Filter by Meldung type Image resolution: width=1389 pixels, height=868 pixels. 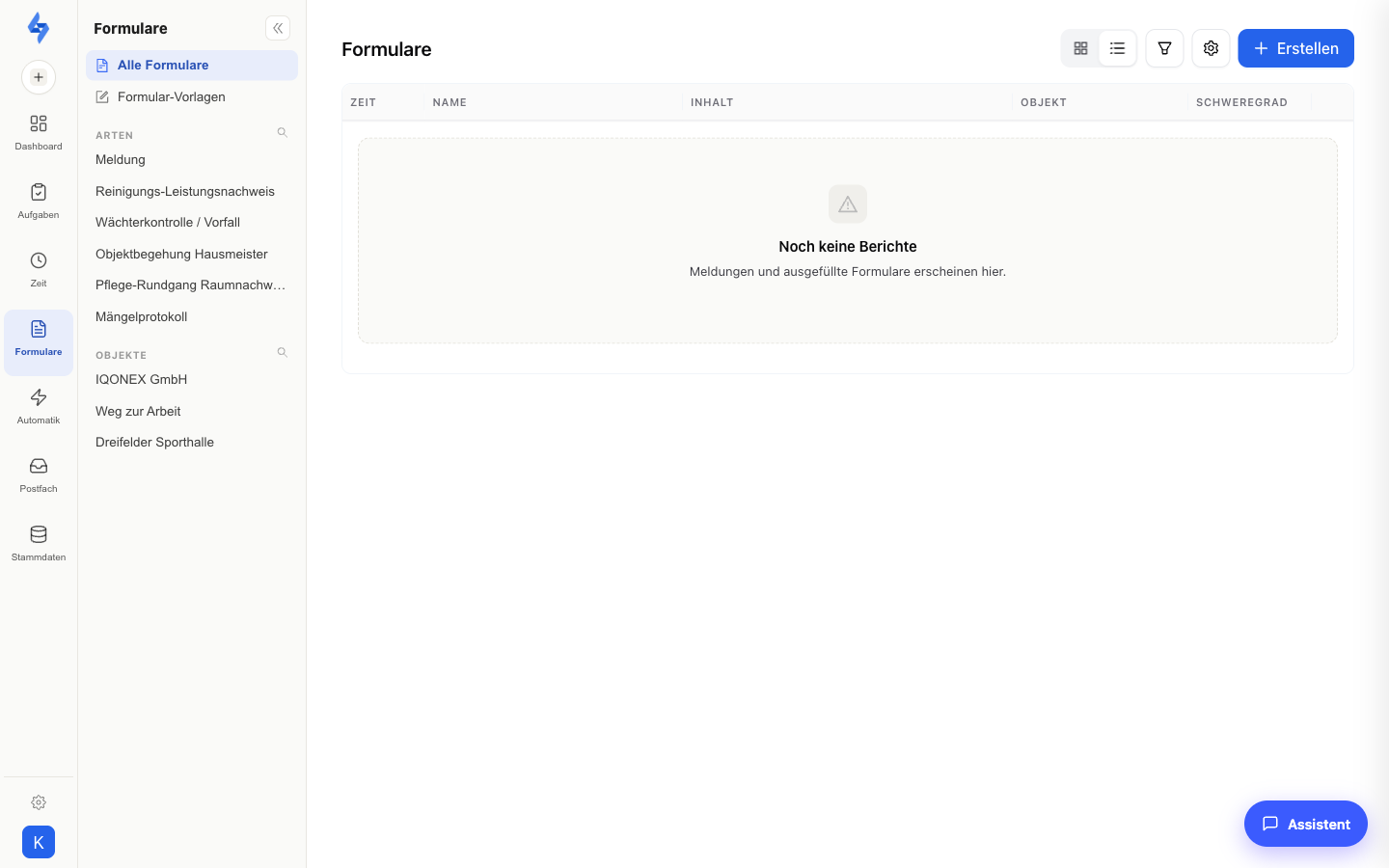point(192,160)
